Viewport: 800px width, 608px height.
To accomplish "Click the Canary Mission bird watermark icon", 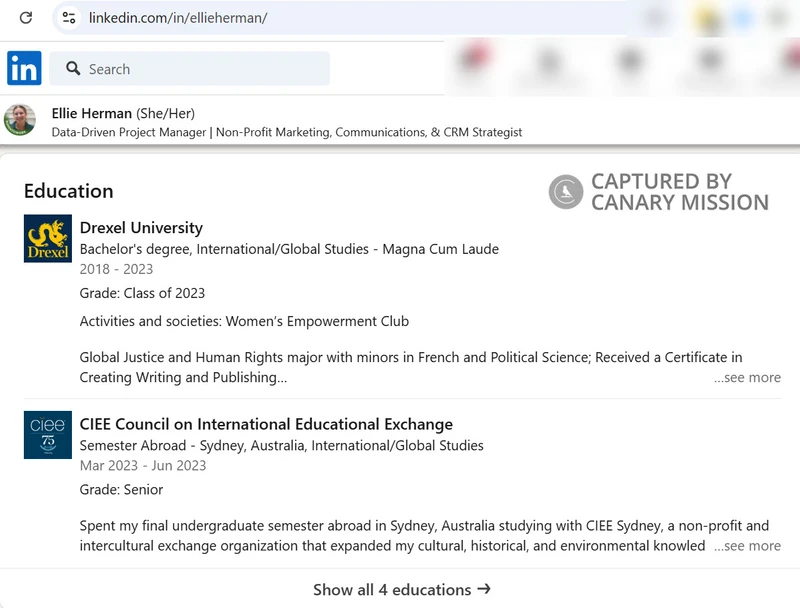I will pyautogui.click(x=566, y=192).
